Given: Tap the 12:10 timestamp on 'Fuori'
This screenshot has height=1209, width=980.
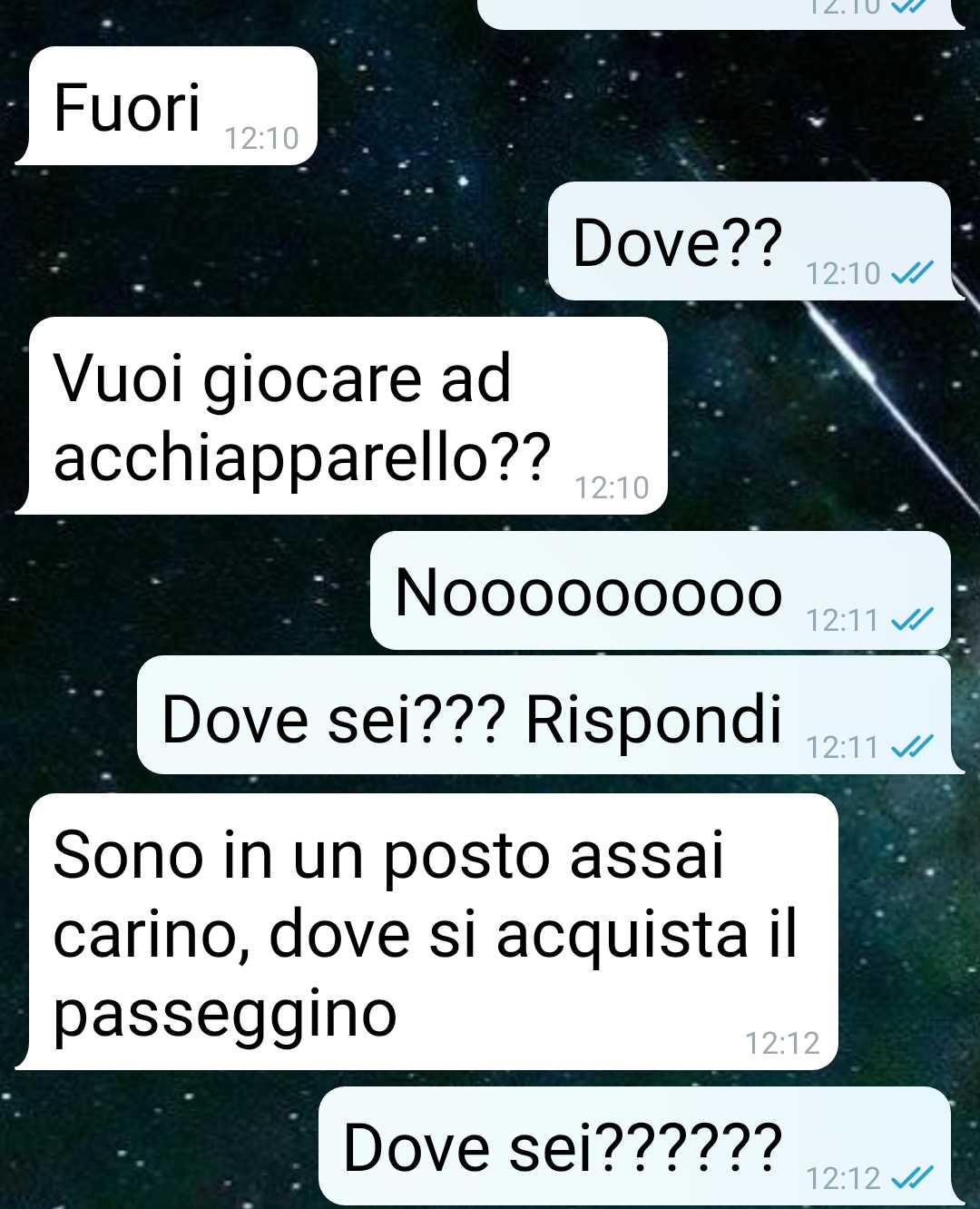Looking at the screenshot, I should (x=261, y=138).
